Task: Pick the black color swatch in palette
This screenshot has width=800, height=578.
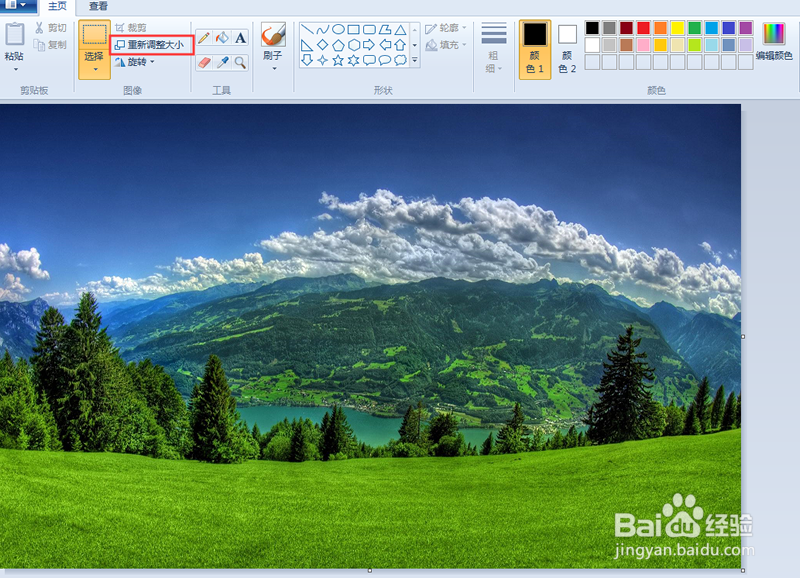Action: [x=592, y=28]
